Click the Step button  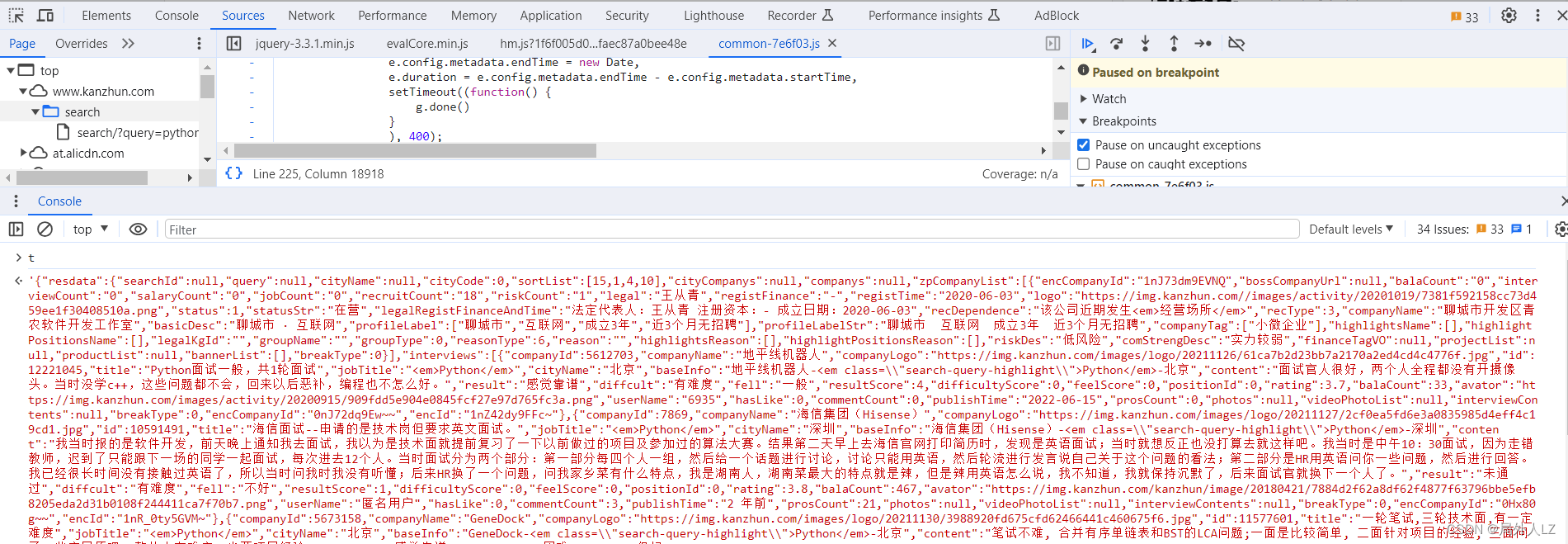(1203, 44)
